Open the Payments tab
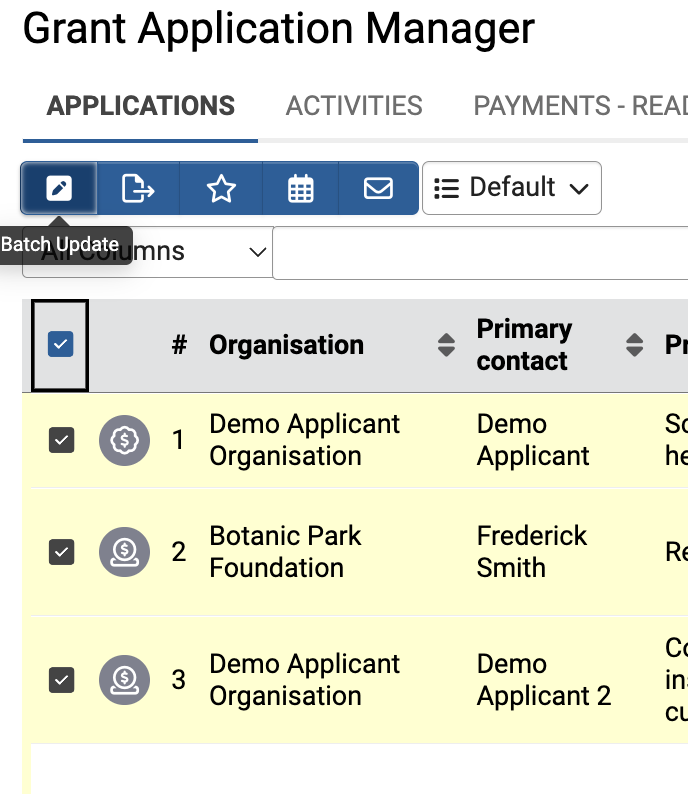The height and width of the screenshot is (794, 688). pos(580,106)
